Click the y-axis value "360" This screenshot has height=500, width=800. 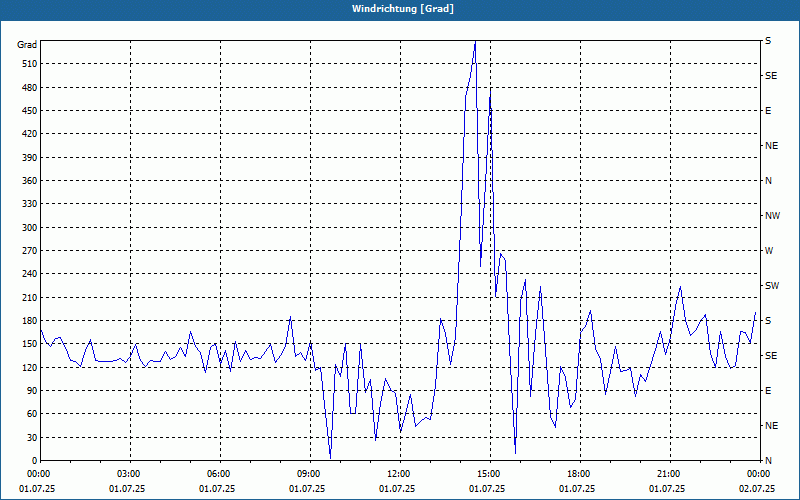point(30,181)
